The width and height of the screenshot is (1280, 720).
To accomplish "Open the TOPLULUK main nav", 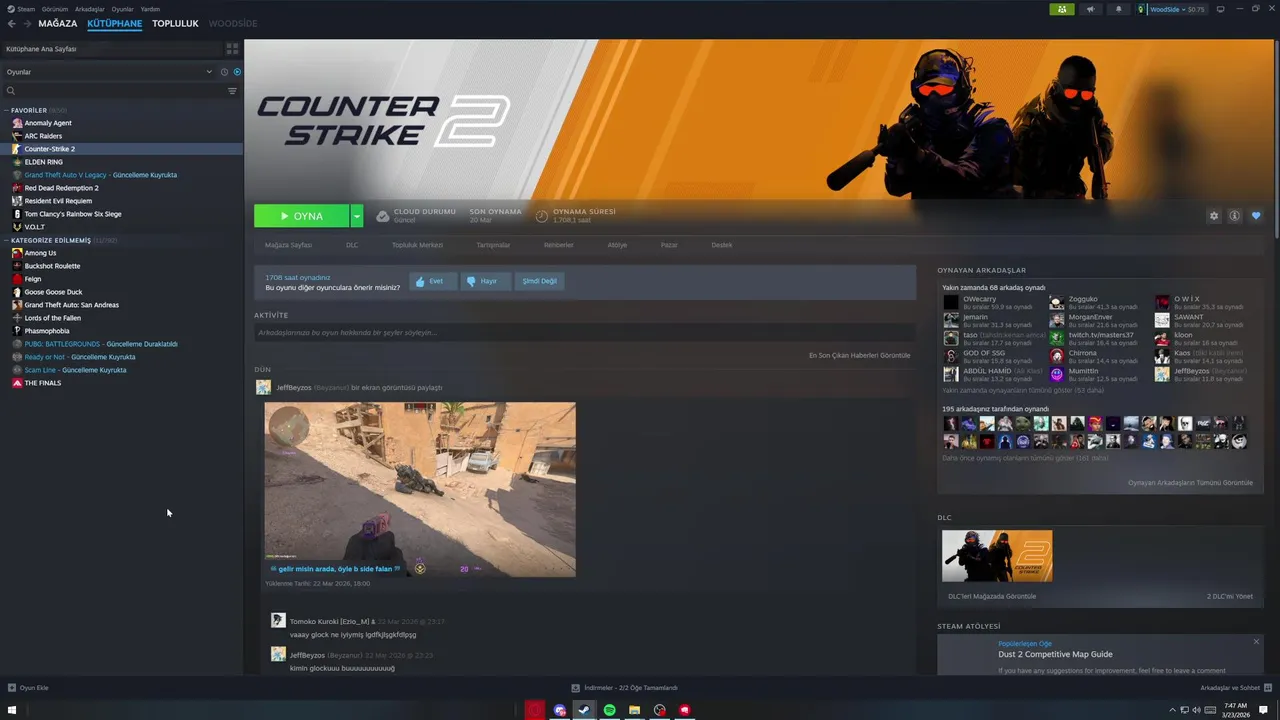I will coord(175,23).
